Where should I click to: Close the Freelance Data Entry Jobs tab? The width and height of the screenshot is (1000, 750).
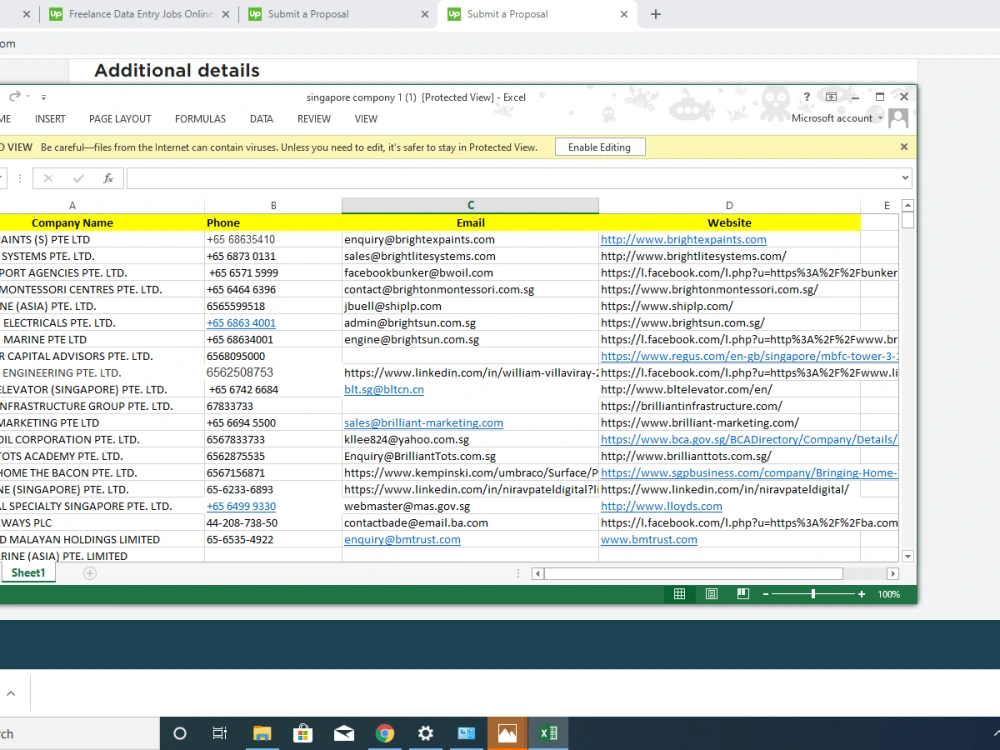[x=226, y=14]
